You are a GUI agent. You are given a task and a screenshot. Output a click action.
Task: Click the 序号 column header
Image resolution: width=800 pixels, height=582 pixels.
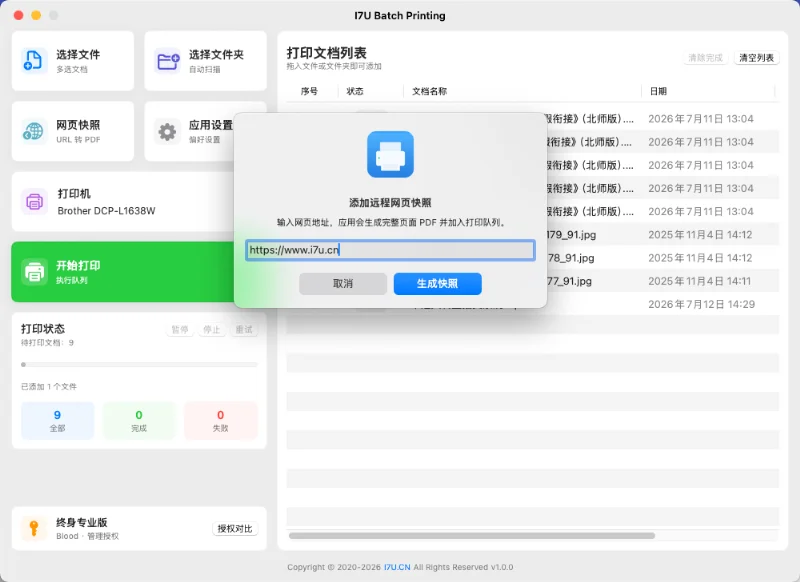309,91
